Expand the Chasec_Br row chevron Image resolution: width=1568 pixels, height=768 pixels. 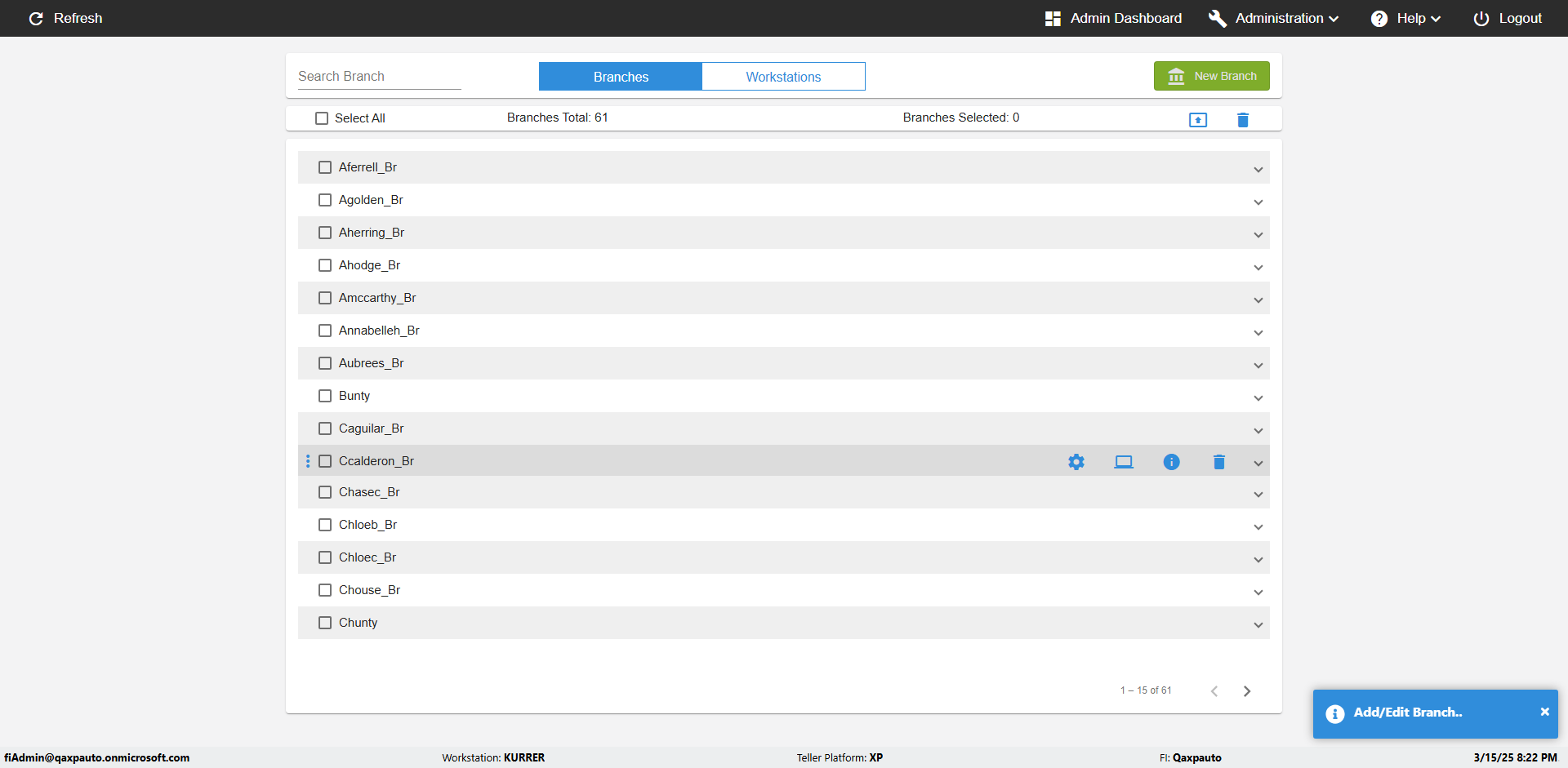click(x=1258, y=495)
